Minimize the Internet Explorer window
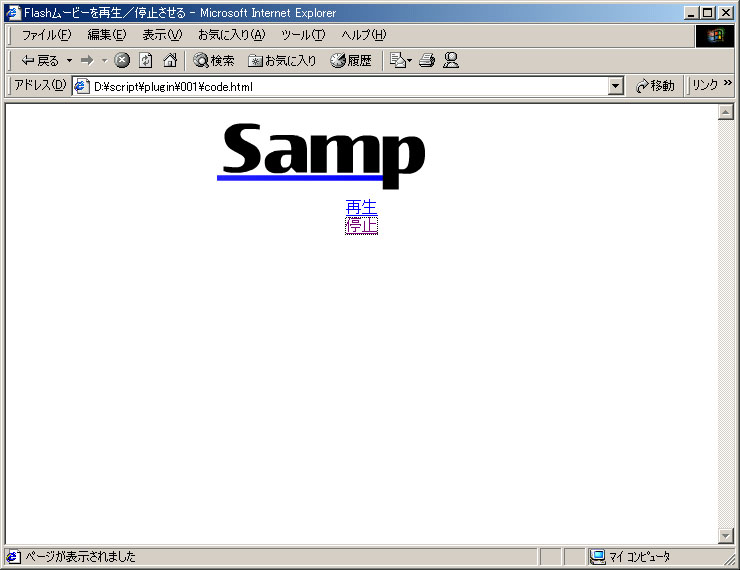 coord(691,13)
